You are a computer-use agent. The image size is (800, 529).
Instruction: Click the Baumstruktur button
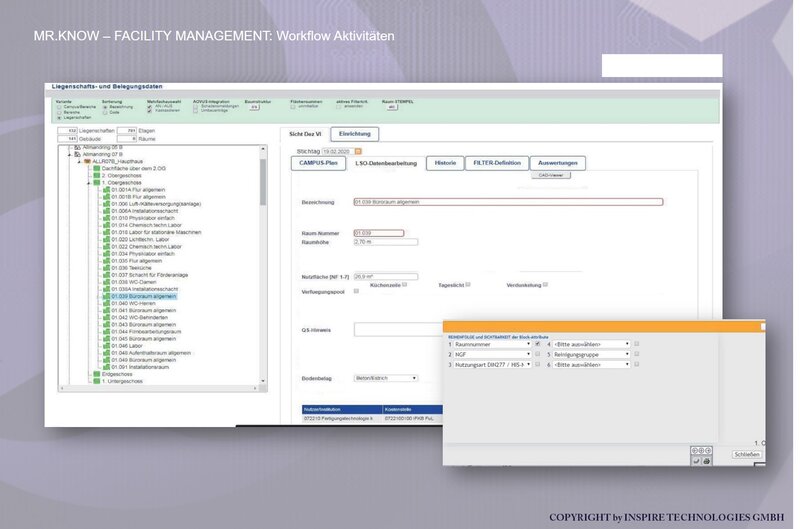pos(255,107)
